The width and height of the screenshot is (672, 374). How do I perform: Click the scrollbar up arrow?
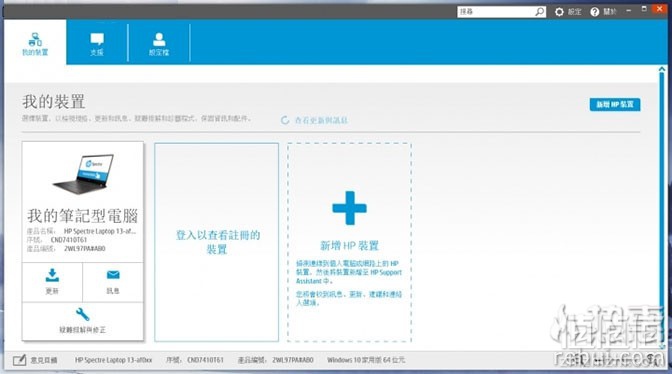pos(662,69)
